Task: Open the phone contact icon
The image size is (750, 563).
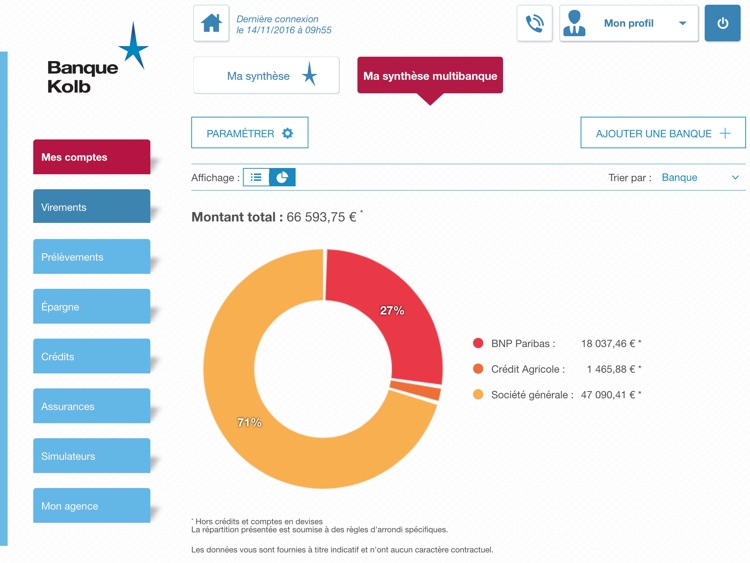Action: click(x=534, y=23)
